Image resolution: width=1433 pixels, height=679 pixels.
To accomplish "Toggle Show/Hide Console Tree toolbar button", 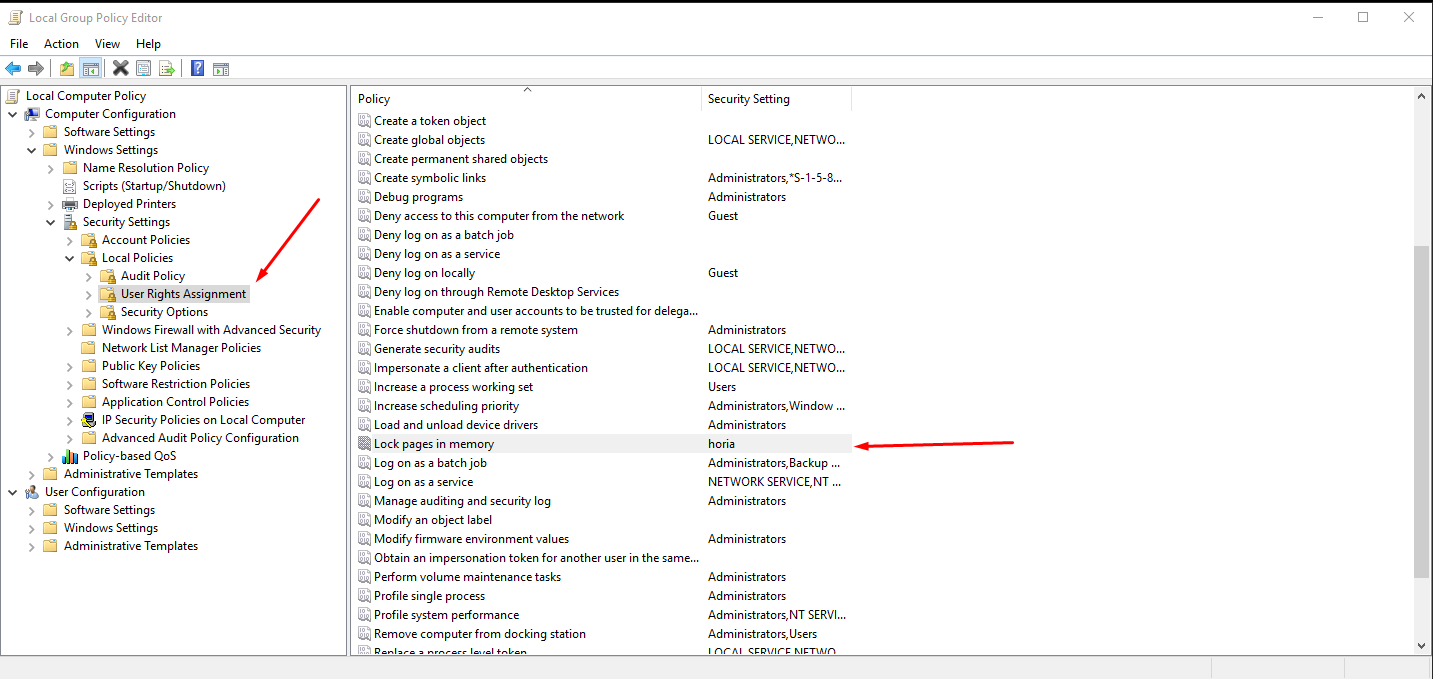I will coord(91,68).
